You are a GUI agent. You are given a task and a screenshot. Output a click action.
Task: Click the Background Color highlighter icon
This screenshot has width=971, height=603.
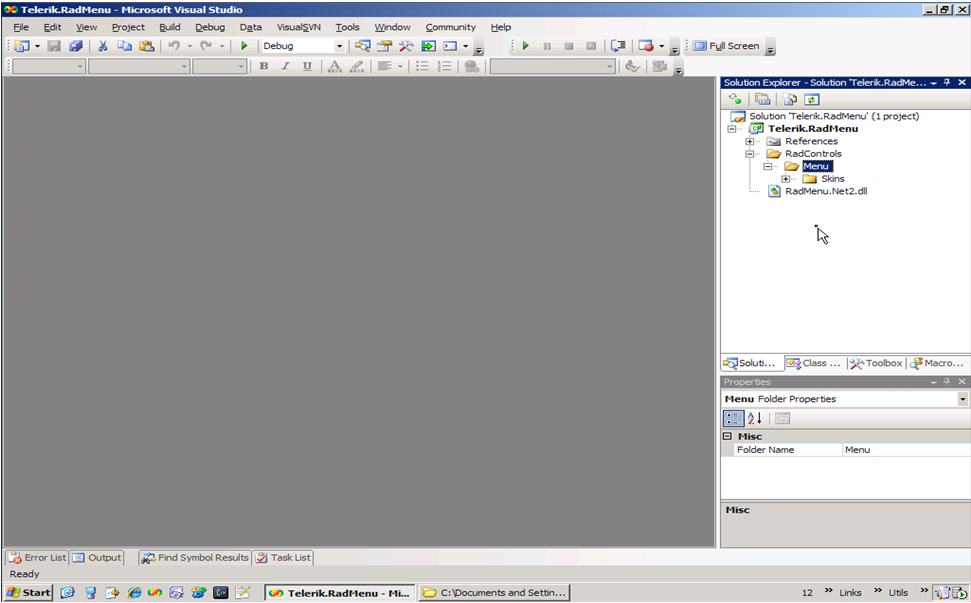(x=357, y=66)
